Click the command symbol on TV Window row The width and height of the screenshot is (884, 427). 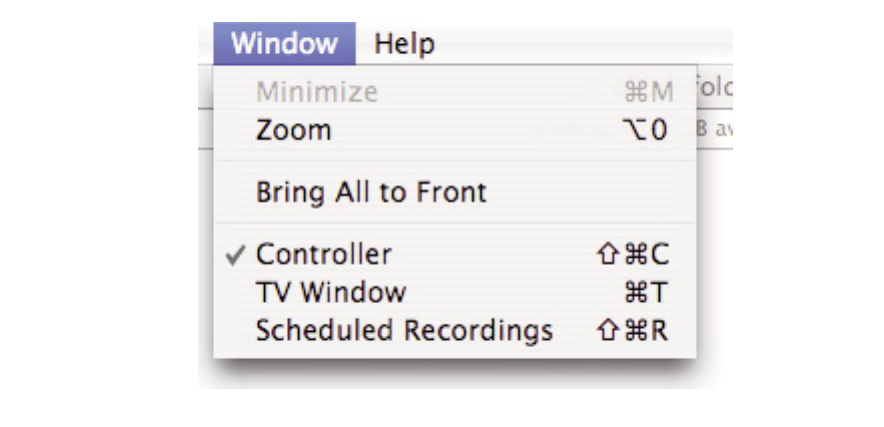pos(635,293)
